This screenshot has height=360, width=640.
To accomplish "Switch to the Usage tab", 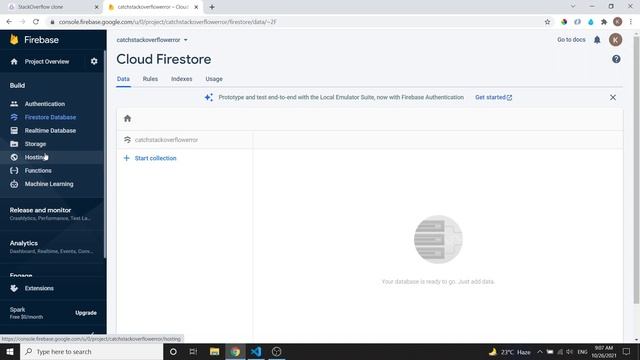I will [x=214, y=79].
